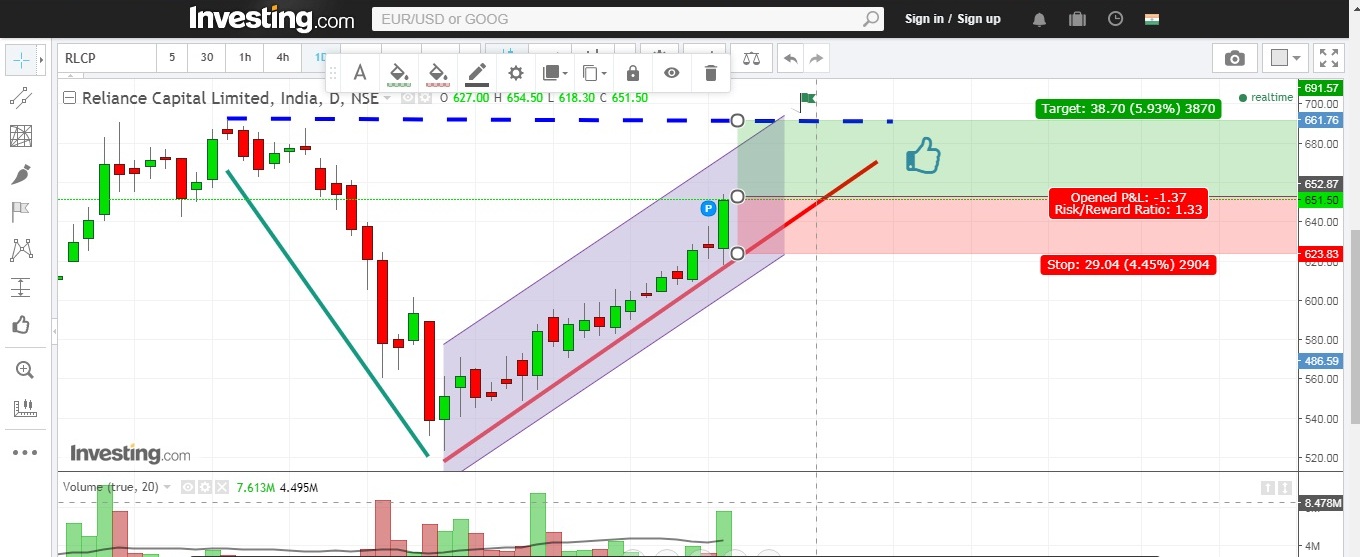1360x557 pixels.
Task: Open the portfolio briefcase icon
Action: tap(1077, 19)
